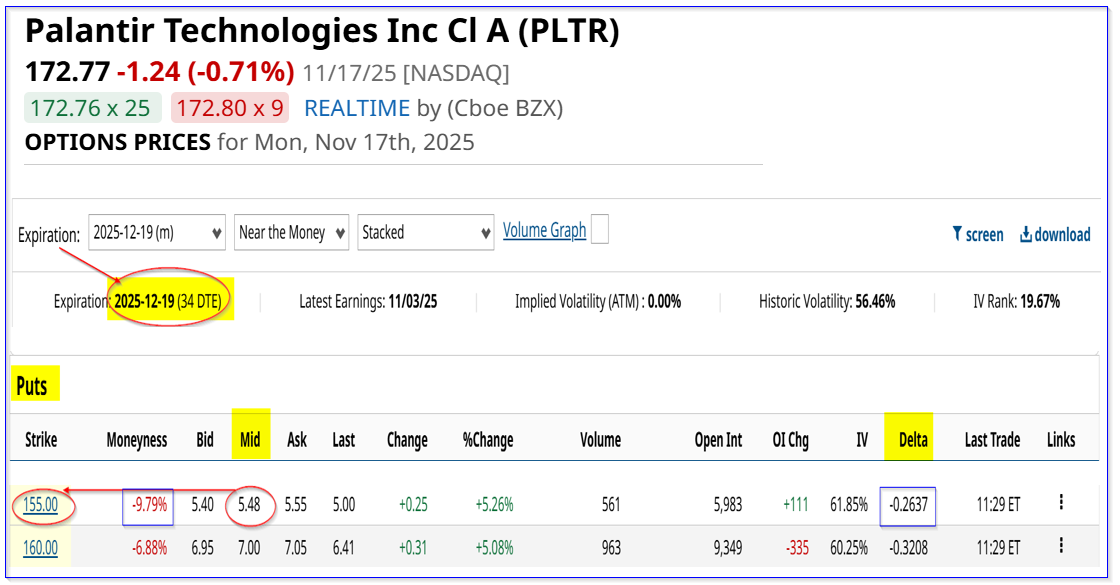The image size is (1120, 585).
Task: Sort by the Last Trade column header
Action: click(x=992, y=440)
